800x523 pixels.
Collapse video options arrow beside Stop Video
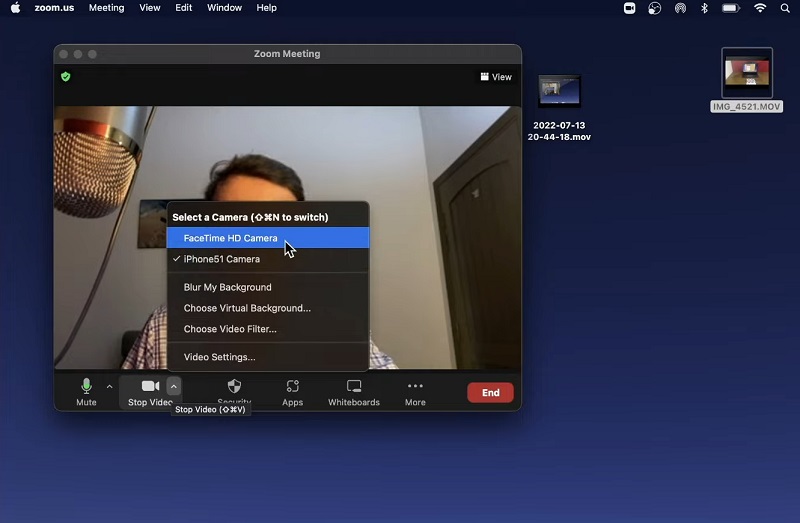(x=174, y=386)
